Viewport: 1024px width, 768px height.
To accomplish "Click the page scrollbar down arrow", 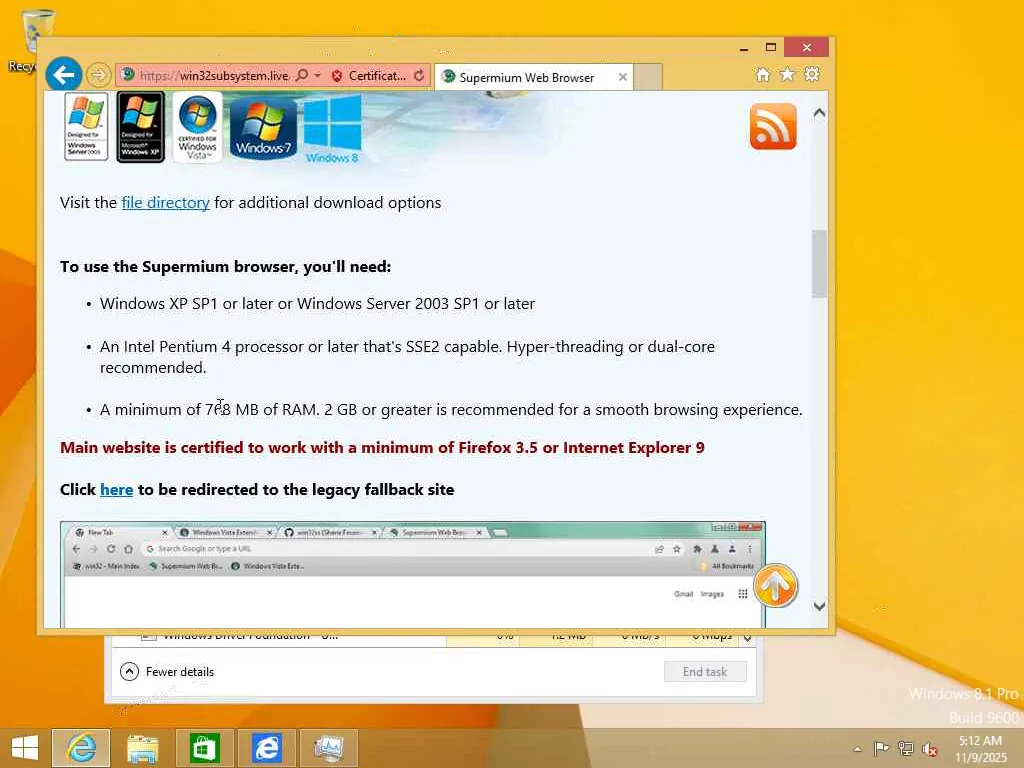I will point(820,606).
